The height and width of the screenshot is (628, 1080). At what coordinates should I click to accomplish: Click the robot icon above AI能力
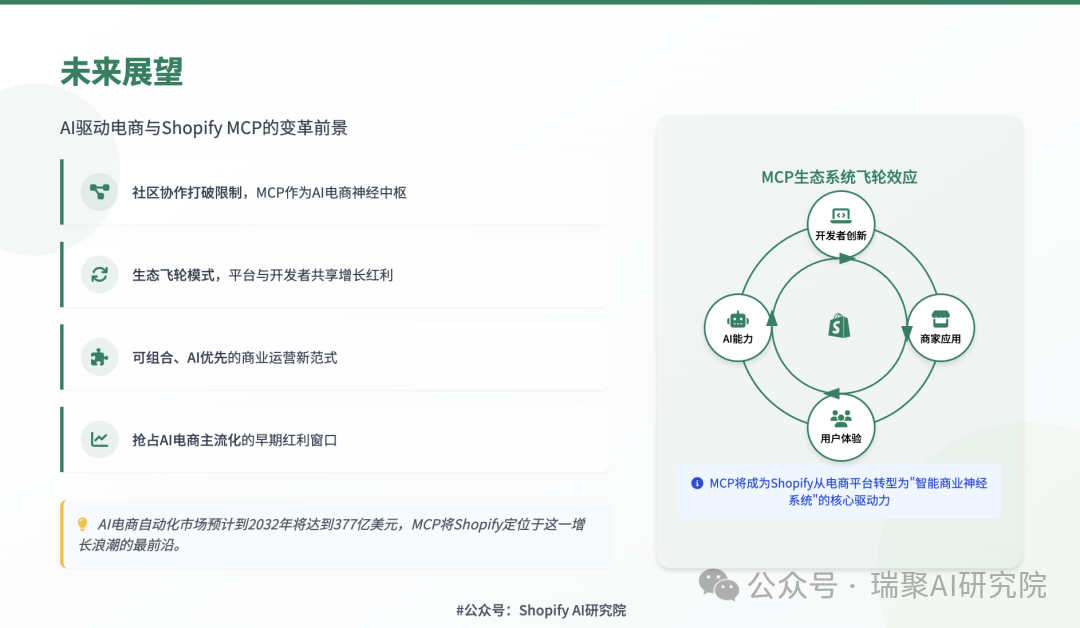[737, 320]
